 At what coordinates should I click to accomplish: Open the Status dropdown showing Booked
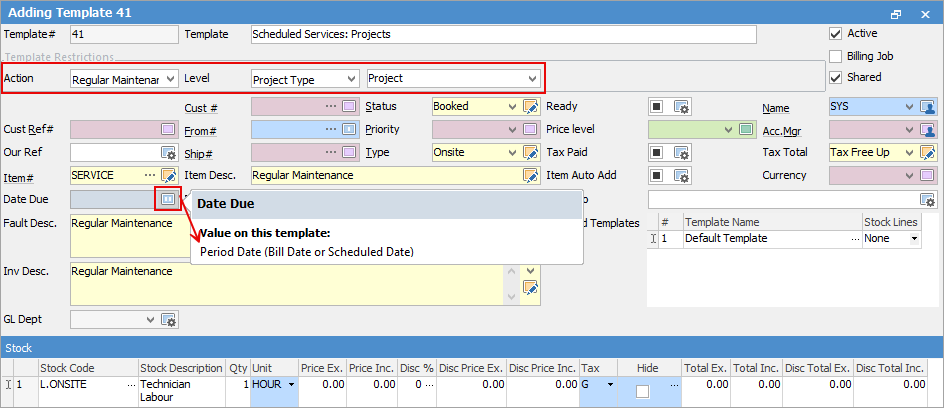pyautogui.click(x=512, y=107)
